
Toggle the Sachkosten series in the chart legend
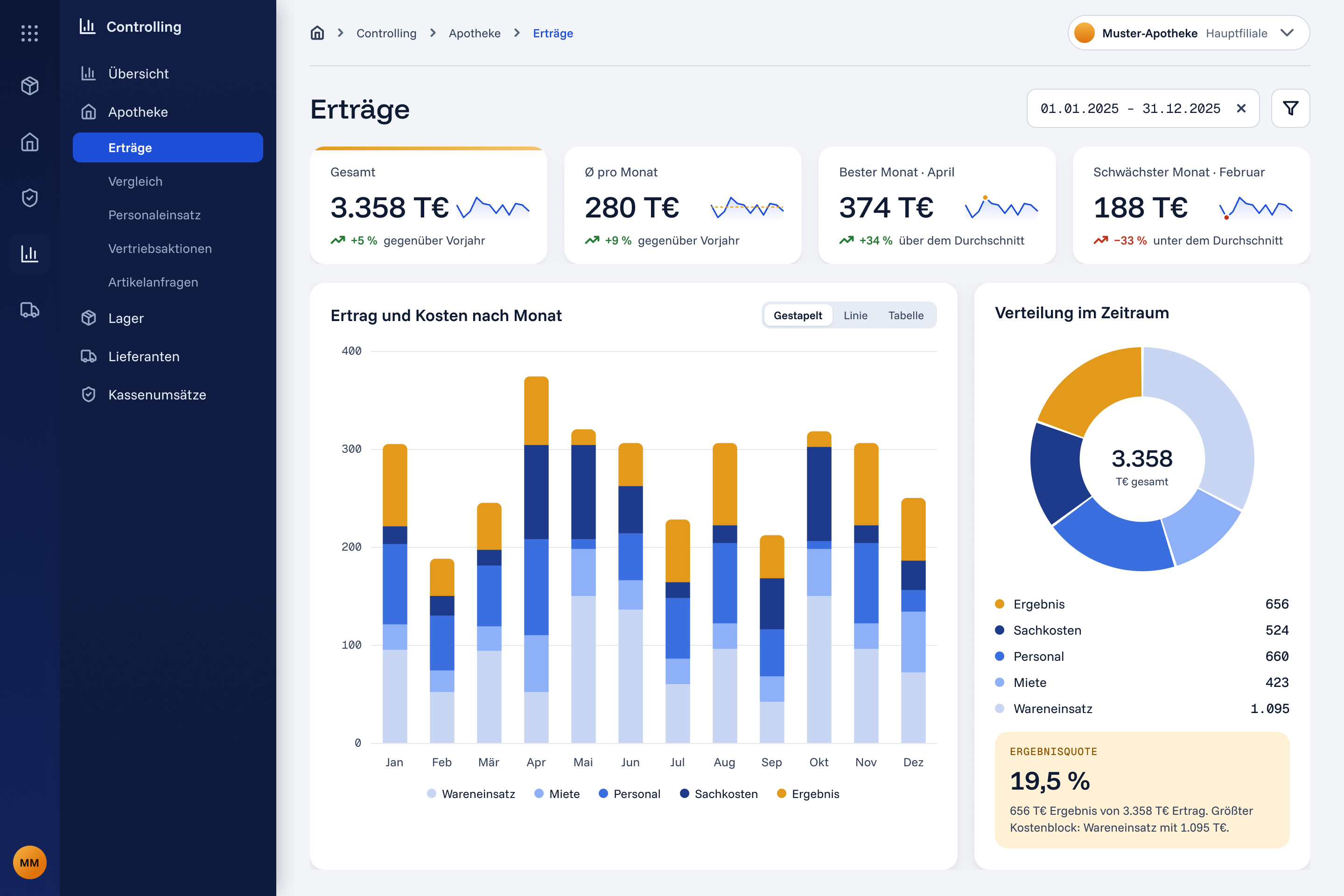click(x=719, y=794)
